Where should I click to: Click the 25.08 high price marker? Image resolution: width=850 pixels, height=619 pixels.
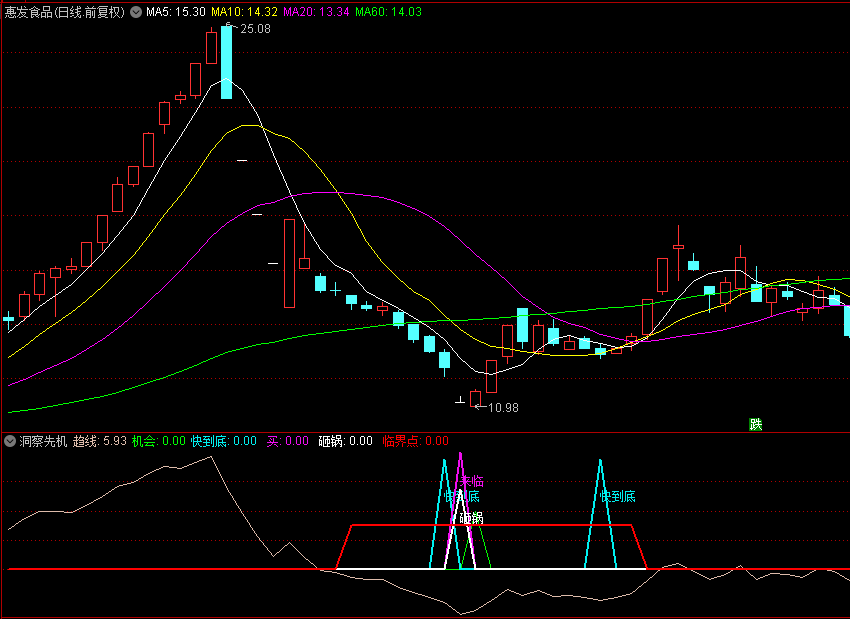click(x=255, y=29)
